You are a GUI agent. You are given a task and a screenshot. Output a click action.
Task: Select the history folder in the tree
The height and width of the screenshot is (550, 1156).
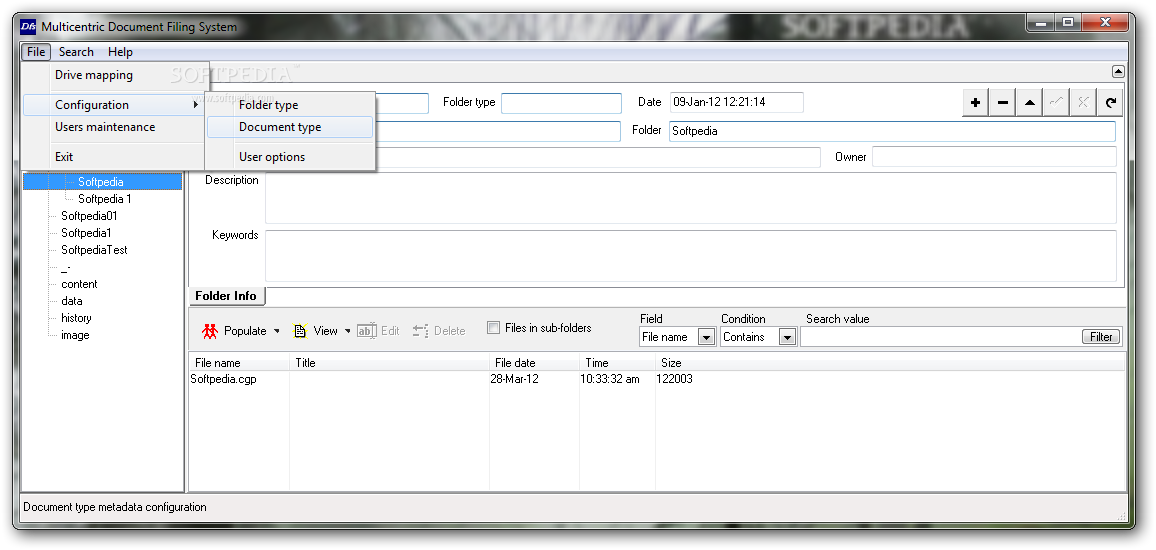pyautogui.click(x=76, y=318)
